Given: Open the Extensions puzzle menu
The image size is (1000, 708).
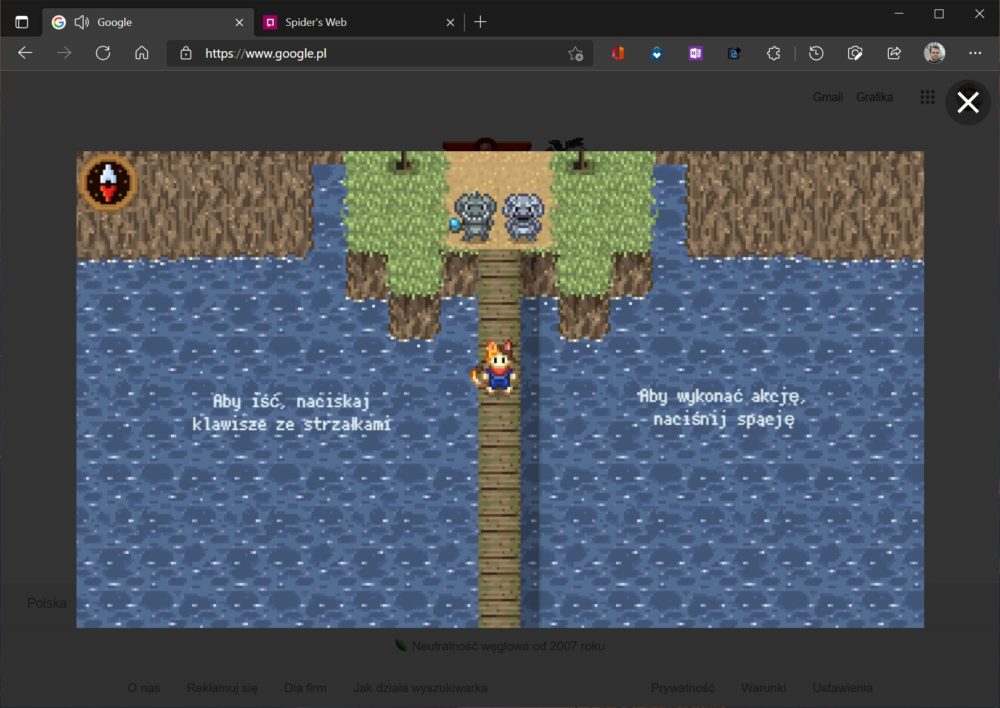Looking at the screenshot, I should (774, 54).
